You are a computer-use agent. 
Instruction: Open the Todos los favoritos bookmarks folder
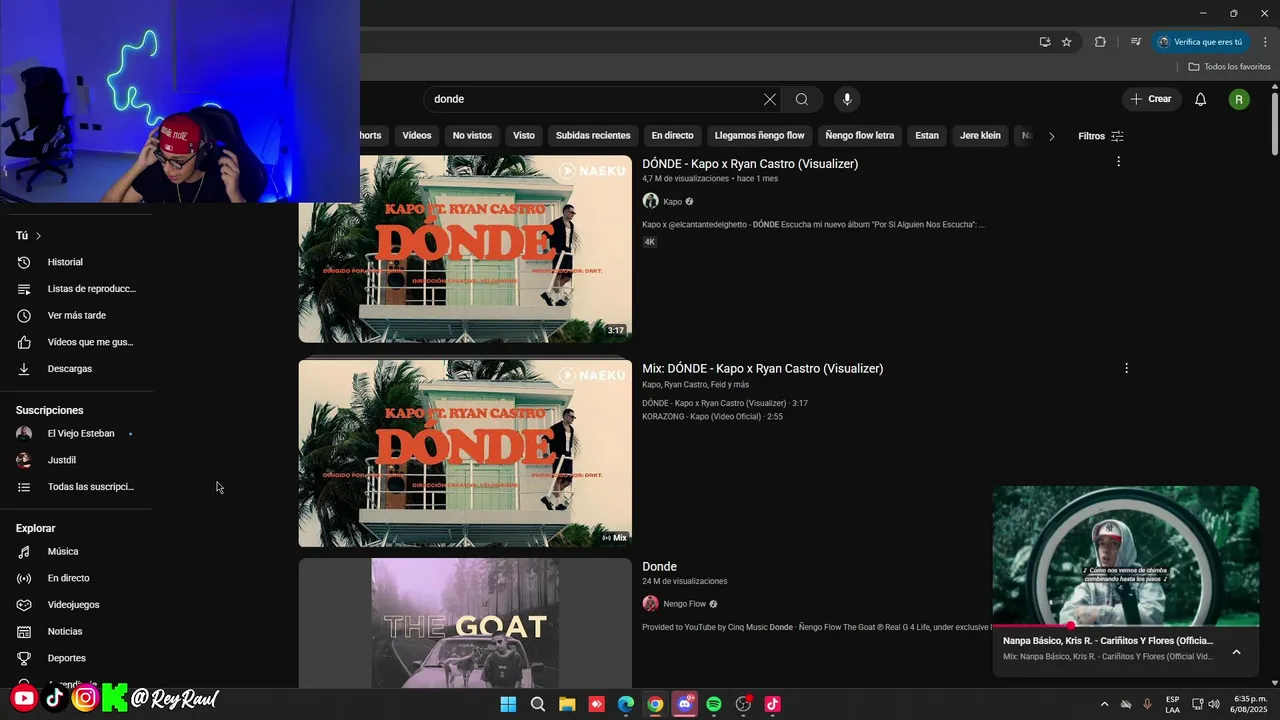pyautogui.click(x=1230, y=67)
